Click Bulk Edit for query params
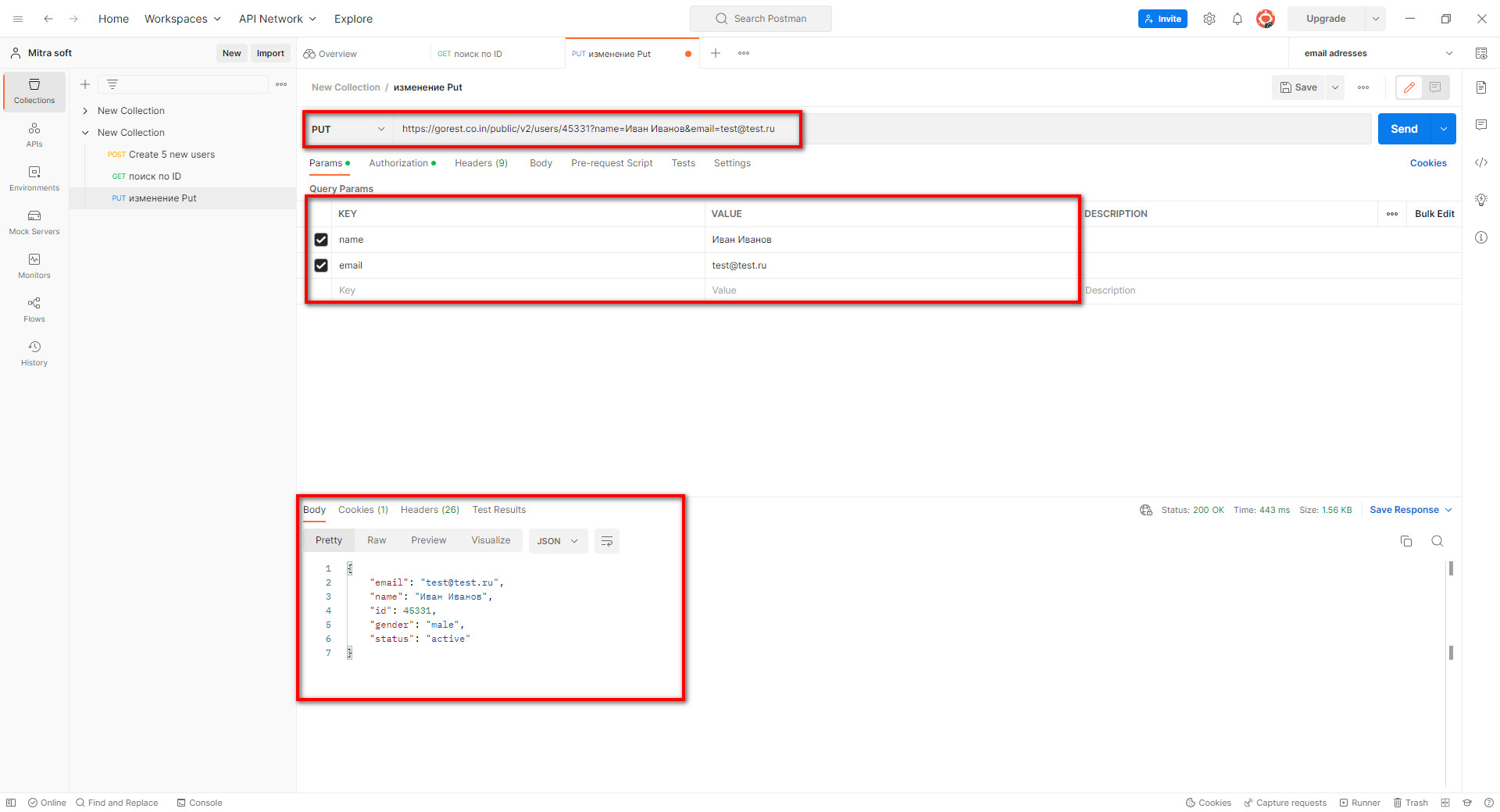The height and width of the screenshot is (812, 1500). coord(1434,214)
